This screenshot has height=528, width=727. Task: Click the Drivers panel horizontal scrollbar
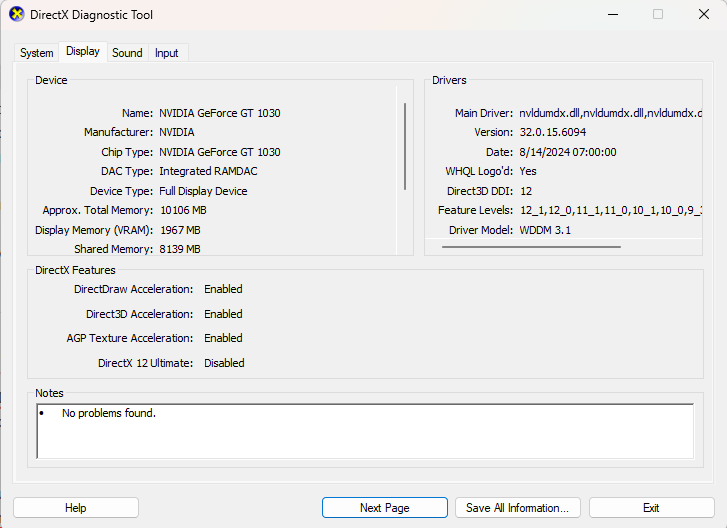[531, 247]
